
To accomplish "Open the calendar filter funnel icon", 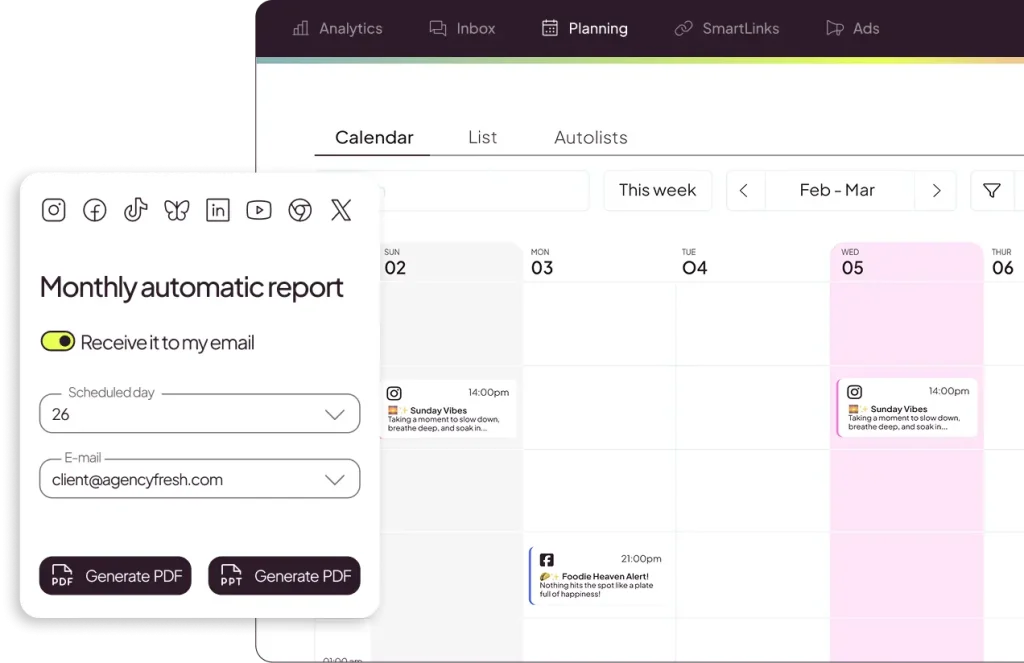I will point(992,191).
